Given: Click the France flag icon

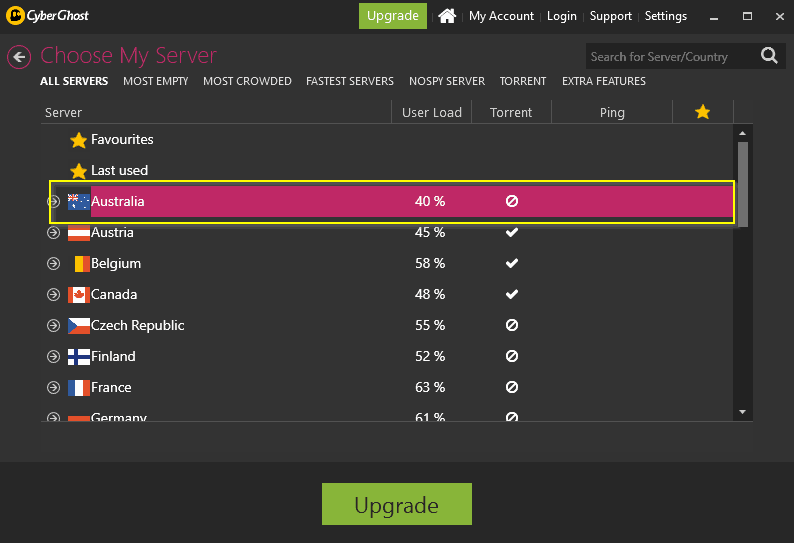Looking at the screenshot, I should [x=79, y=388].
